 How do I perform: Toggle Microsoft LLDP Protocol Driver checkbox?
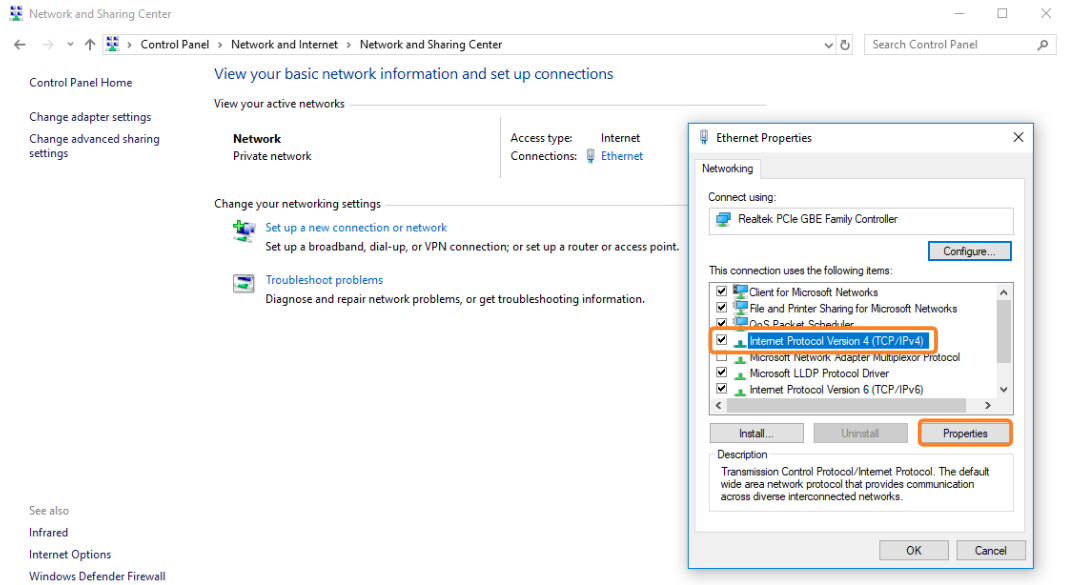(x=721, y=372)
